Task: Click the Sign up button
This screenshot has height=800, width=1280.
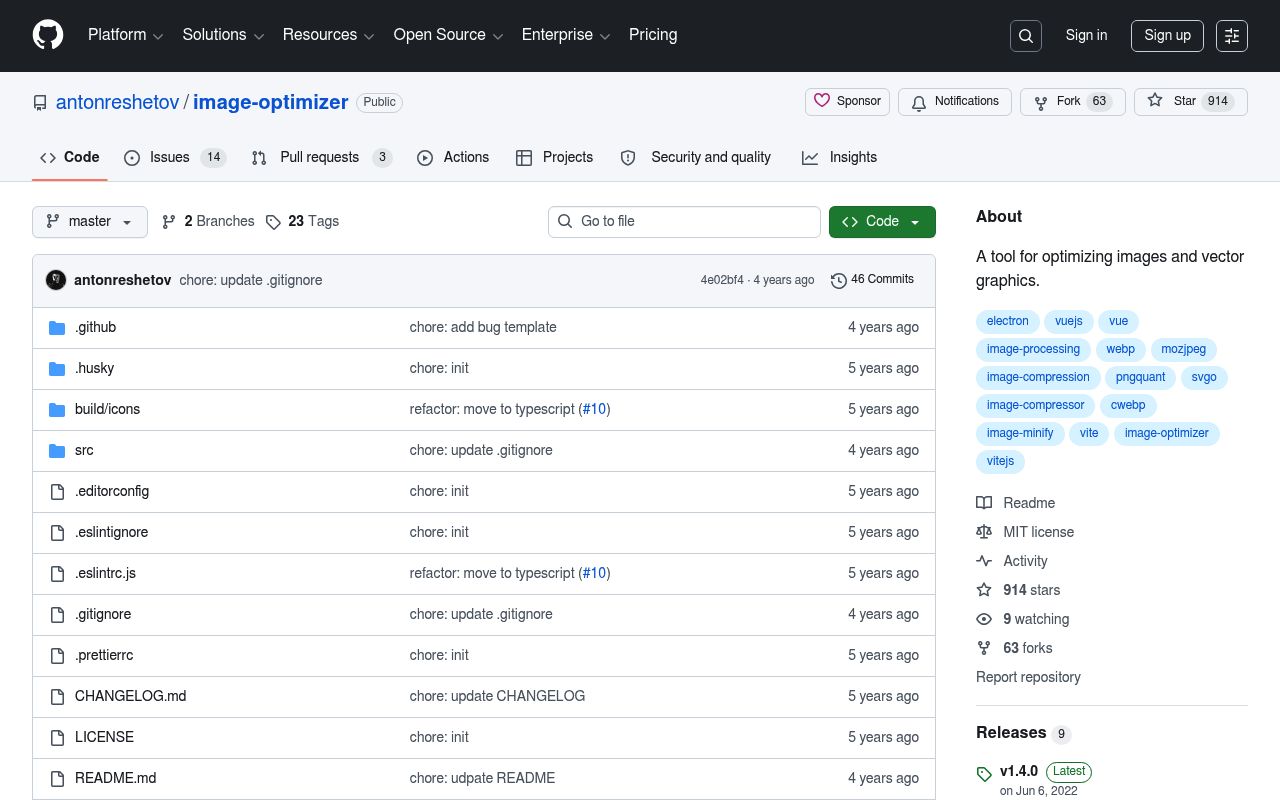Action: point(1167,35)
